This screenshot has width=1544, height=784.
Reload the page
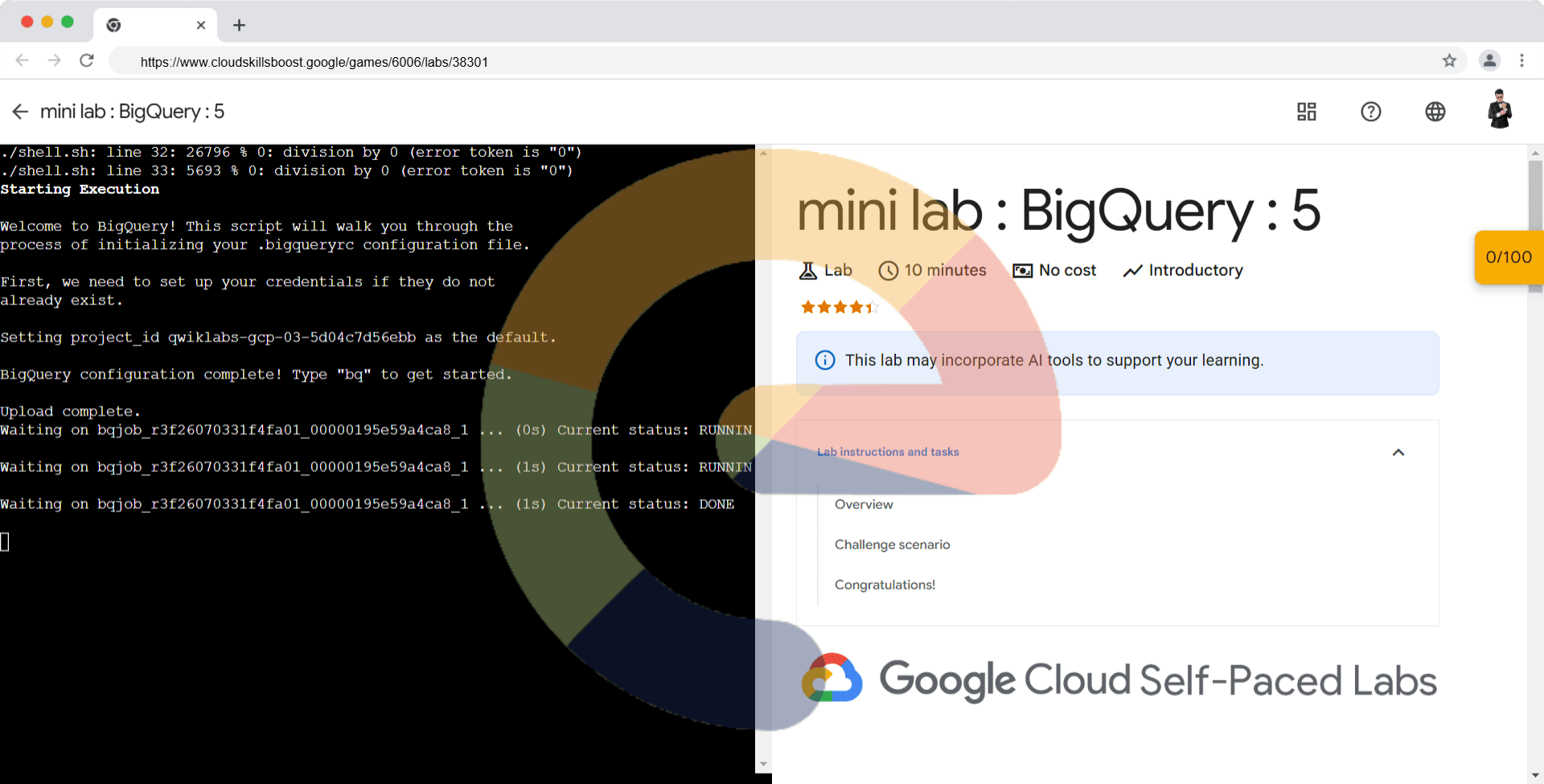click(x=87, y=60)
